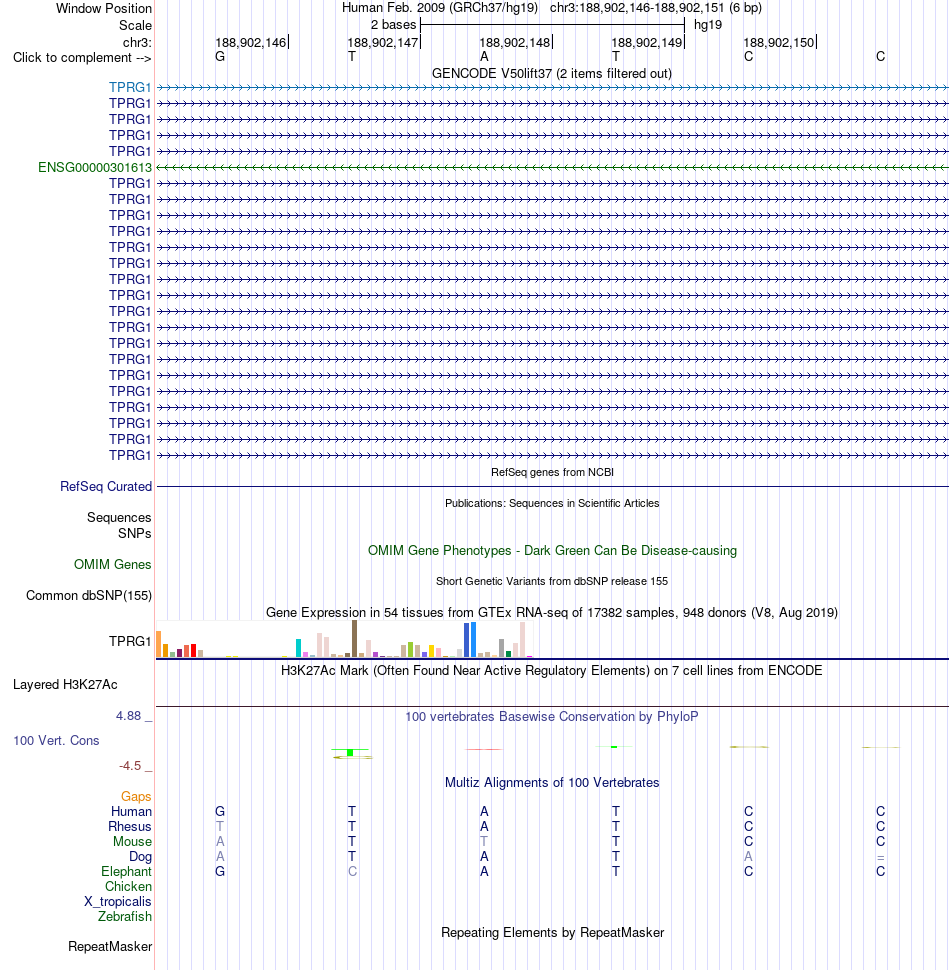The width and height of the screenshot is (950, 970).
Task: Click the Zebrafish species label
Action: click(x=124, y=916)
